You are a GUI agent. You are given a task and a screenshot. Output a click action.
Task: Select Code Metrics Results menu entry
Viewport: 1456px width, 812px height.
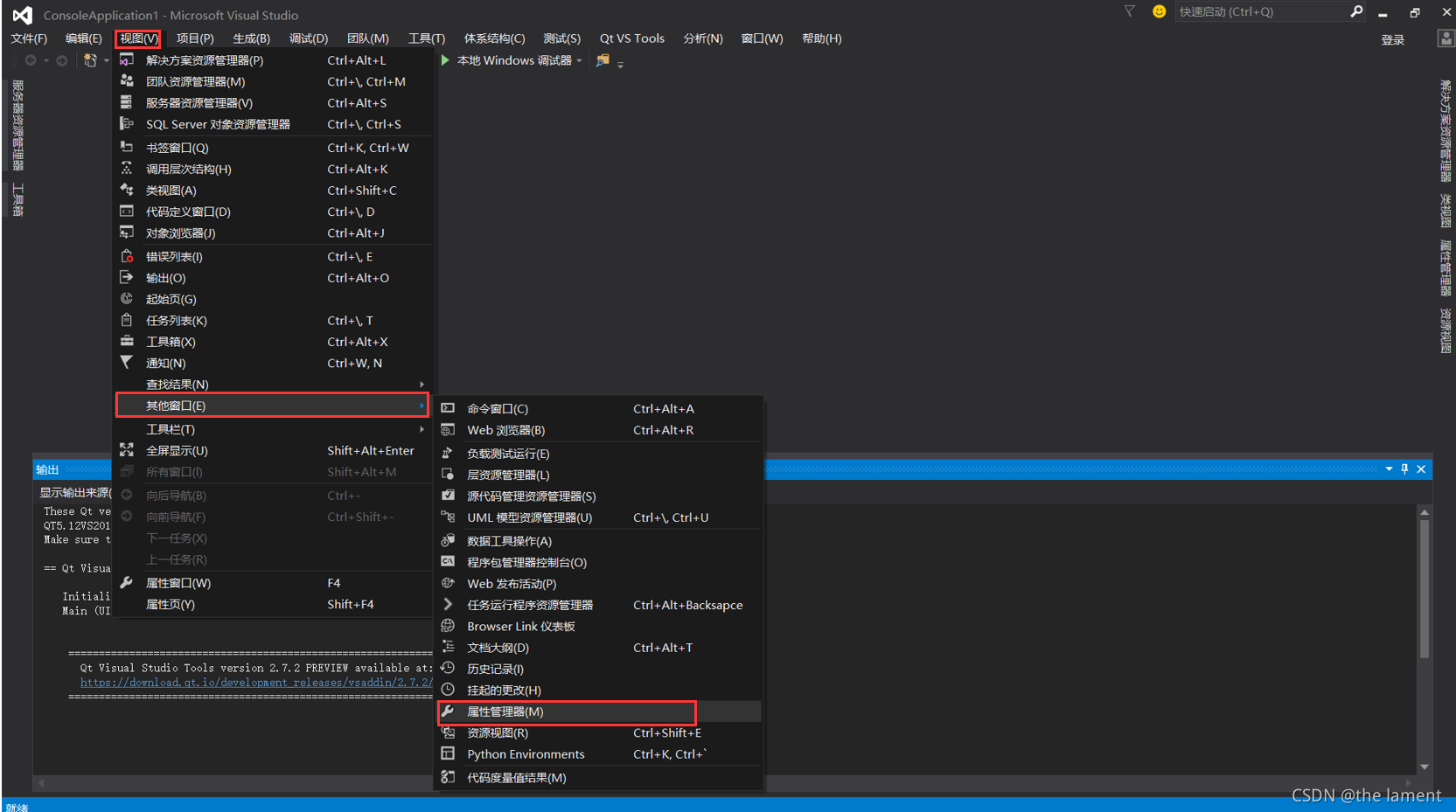point(598,777)
